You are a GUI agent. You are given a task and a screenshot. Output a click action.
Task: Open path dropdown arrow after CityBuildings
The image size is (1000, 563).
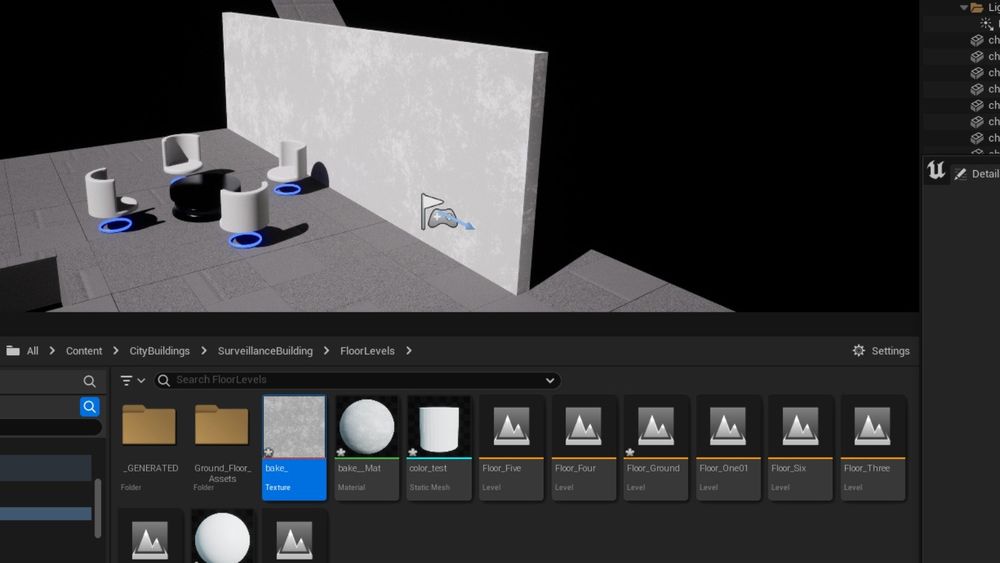(x=203, y=351)
